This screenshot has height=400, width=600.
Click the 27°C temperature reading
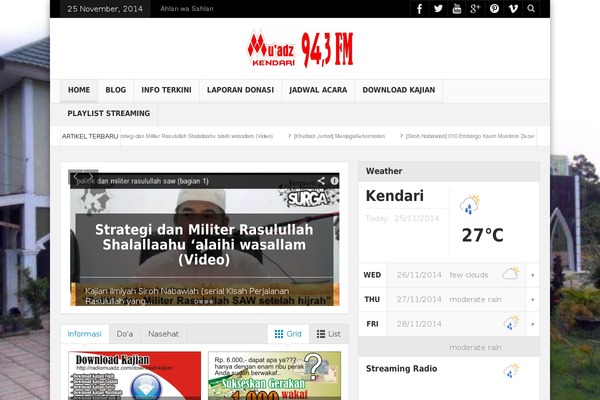[483, 235]
